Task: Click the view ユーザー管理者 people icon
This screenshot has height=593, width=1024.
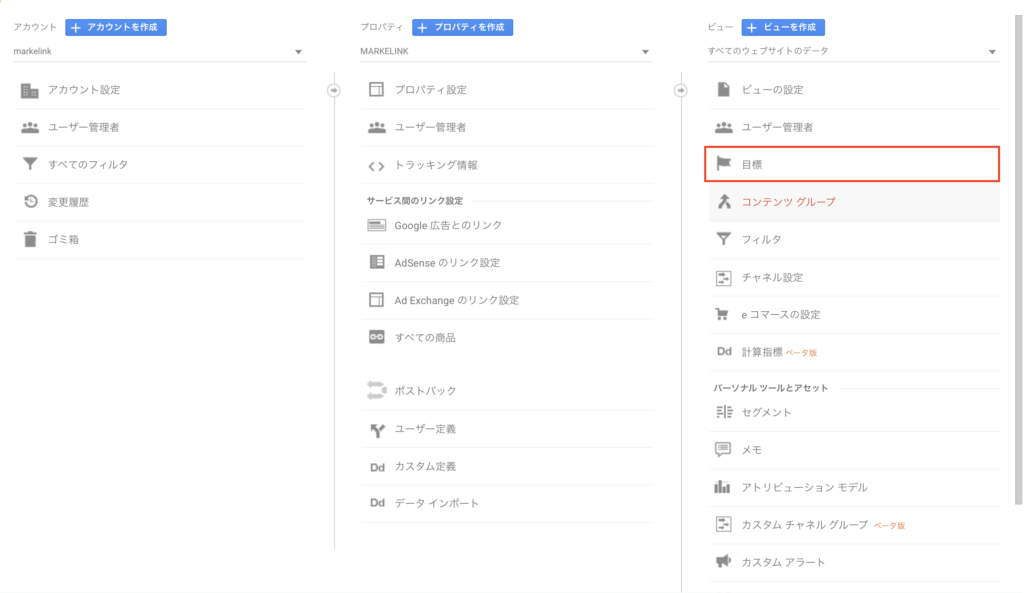Action: tap(724, 127)
